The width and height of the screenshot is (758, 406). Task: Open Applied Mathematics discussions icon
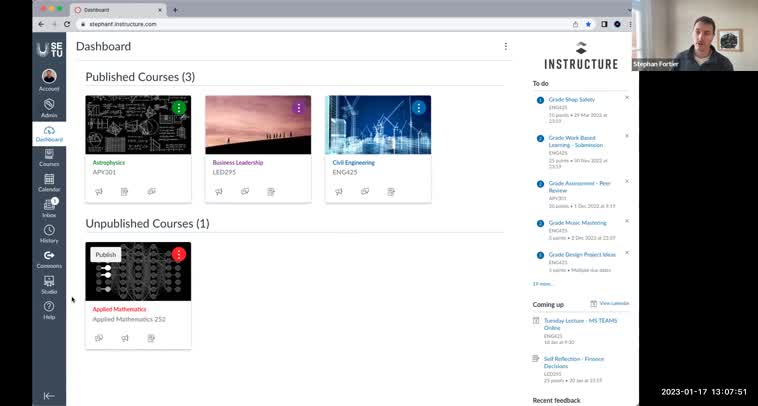[x=99, y=338]
